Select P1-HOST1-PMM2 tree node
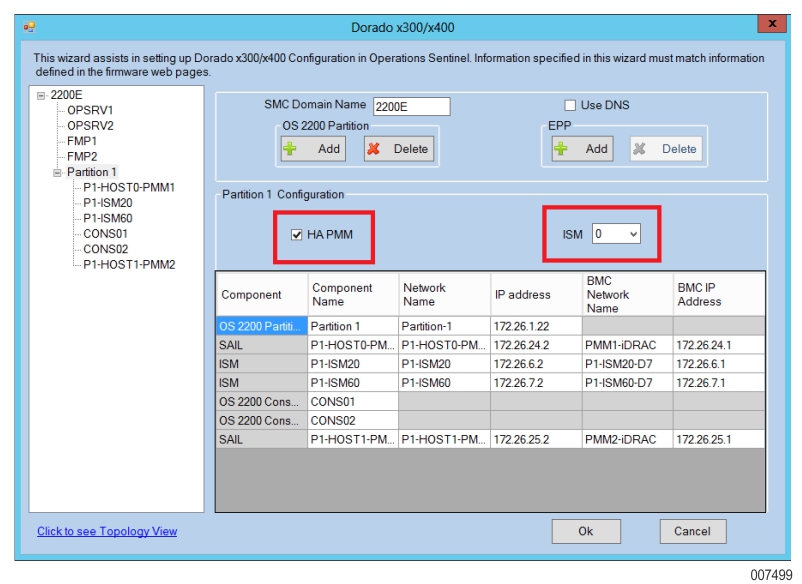Image resolution: width=802 pixels, height=584 pixels. (129, 265)
